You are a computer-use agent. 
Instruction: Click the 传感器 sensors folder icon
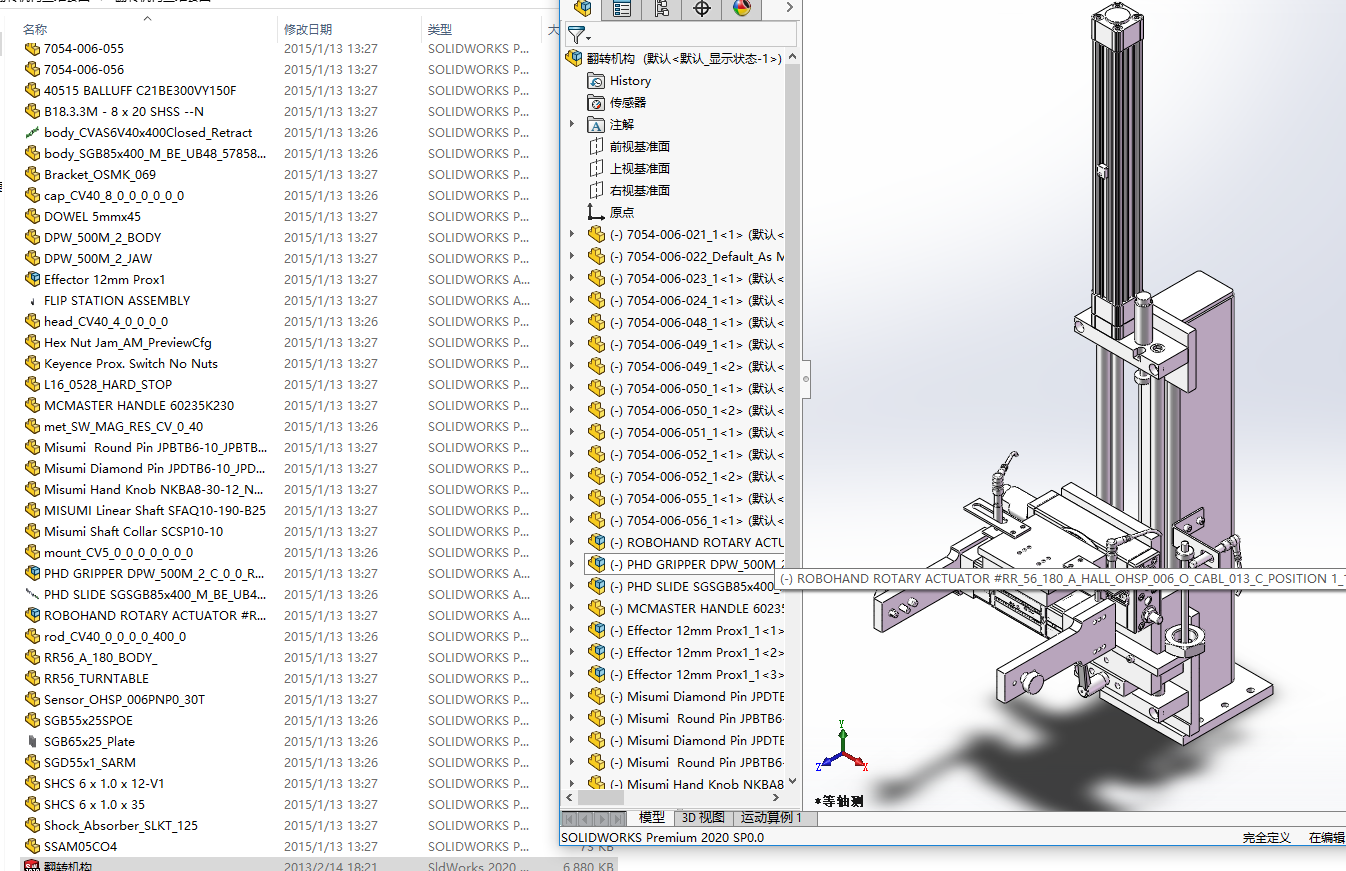(x=596, y=103)
